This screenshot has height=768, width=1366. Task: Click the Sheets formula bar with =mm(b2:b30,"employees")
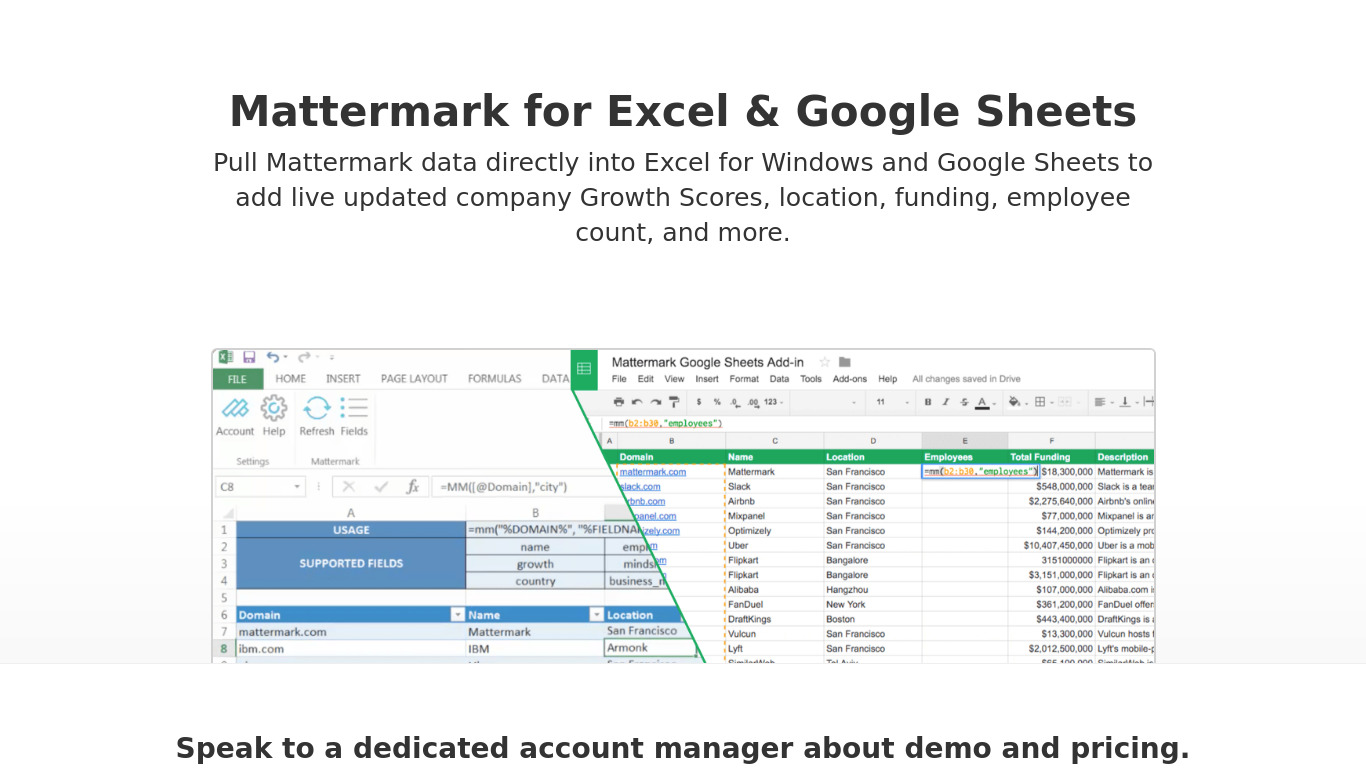(x=666, y=424)
